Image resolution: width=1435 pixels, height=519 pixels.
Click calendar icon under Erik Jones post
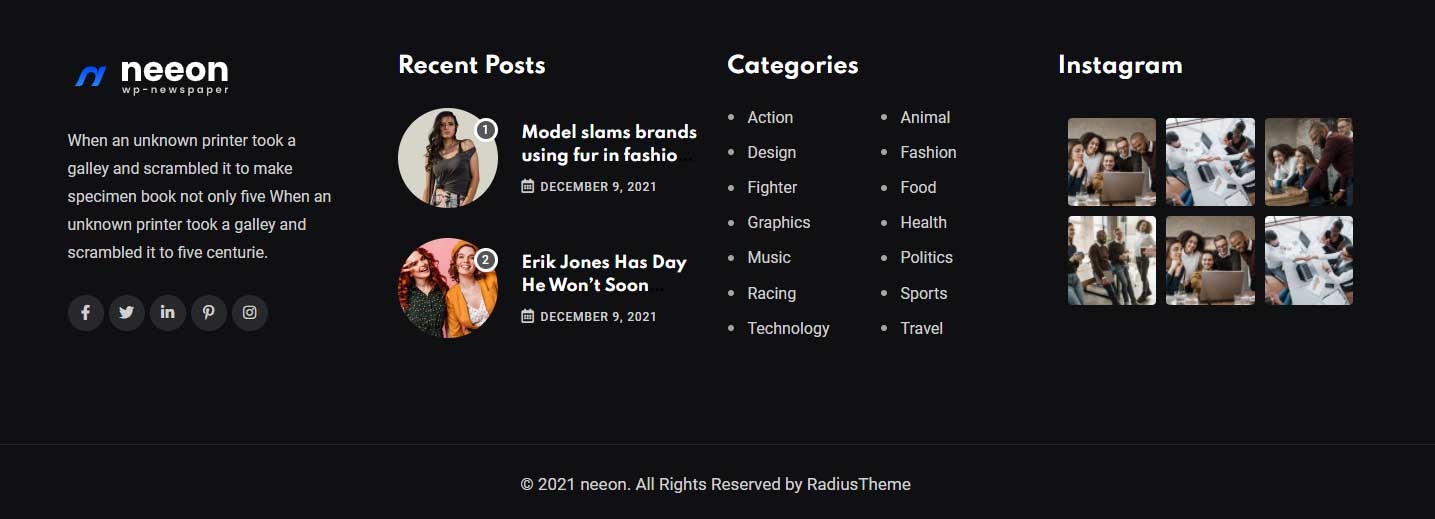coord(528,316)
